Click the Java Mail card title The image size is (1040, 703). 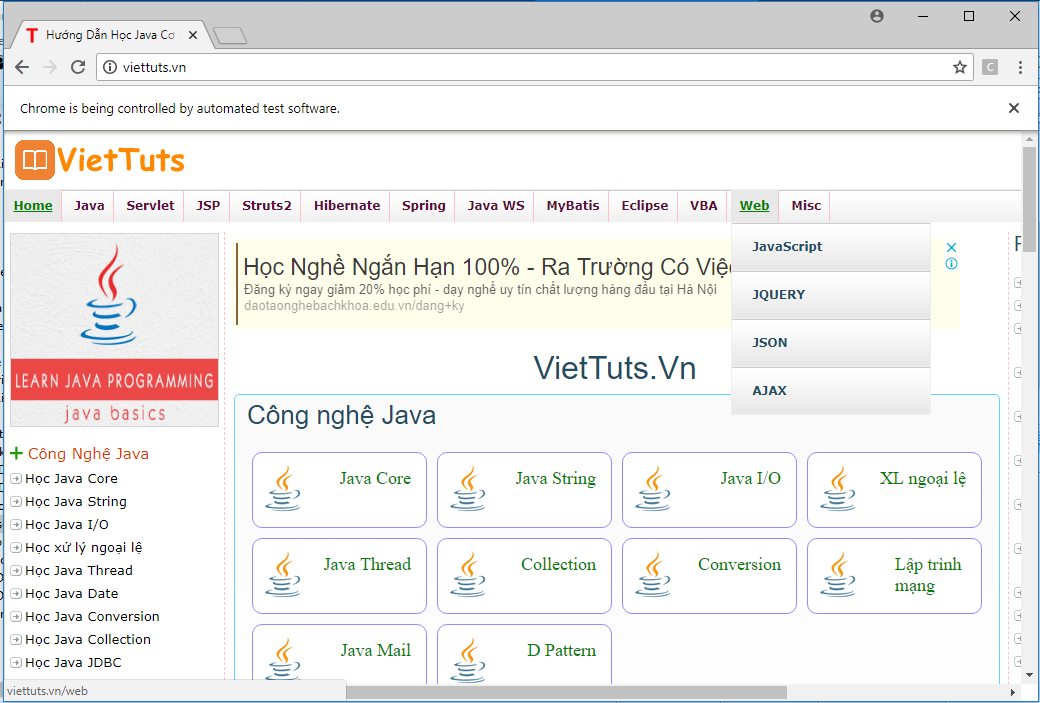coord(375,651)
